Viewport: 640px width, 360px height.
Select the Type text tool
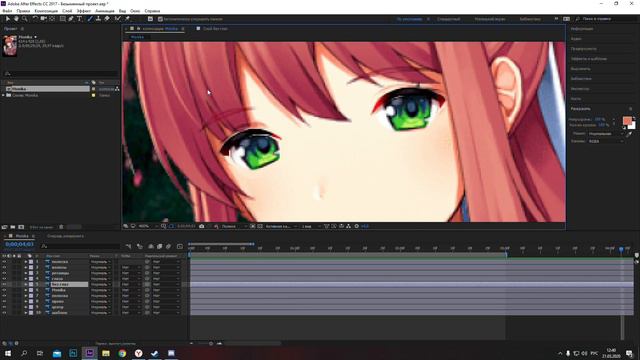[x=79, y=19]
